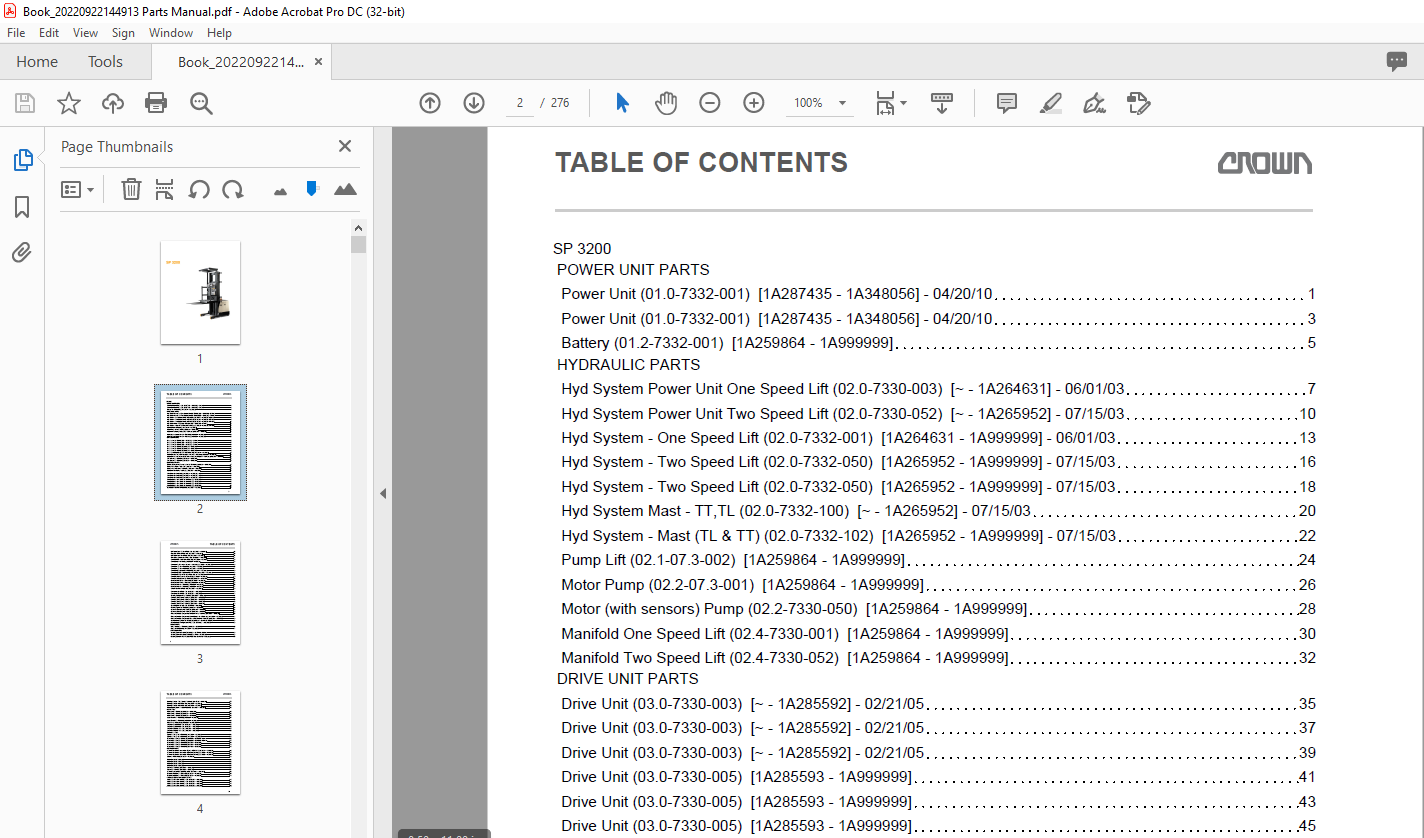Click the POWER UNIT PARTS section heading
Image resolution: width=1424 pixels, height=838 pixels.
[633, 269]
